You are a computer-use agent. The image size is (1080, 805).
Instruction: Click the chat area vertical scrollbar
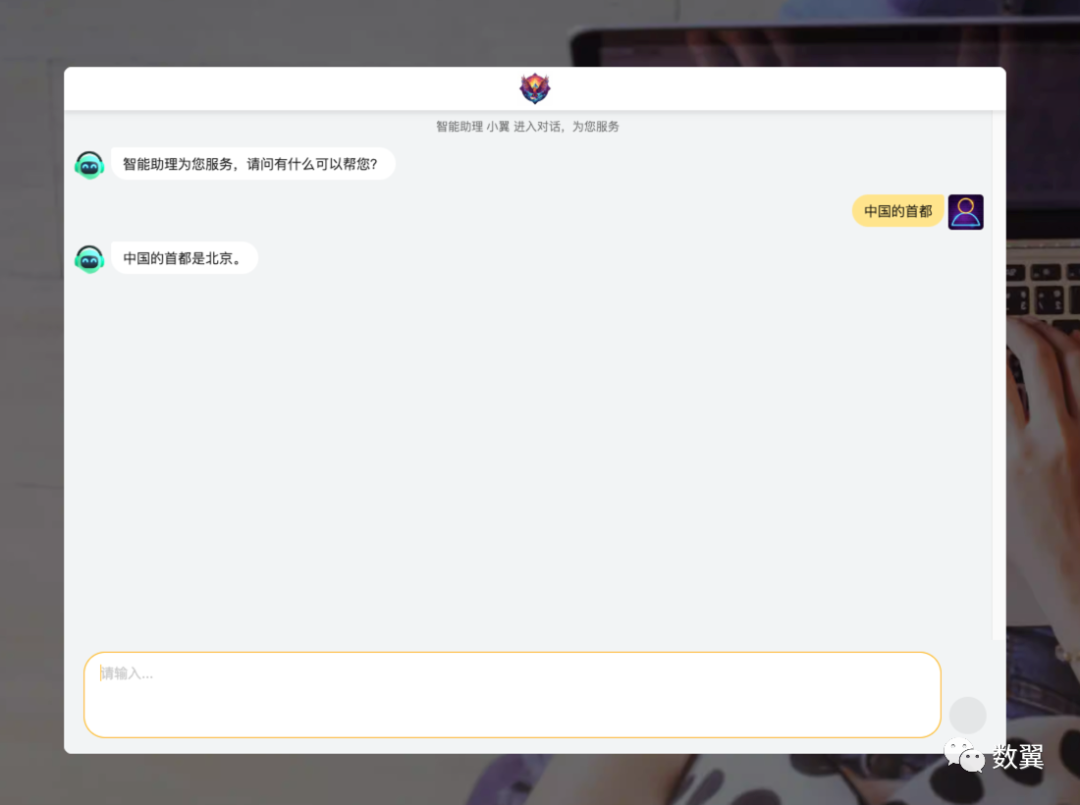click(x=997, y=375)
